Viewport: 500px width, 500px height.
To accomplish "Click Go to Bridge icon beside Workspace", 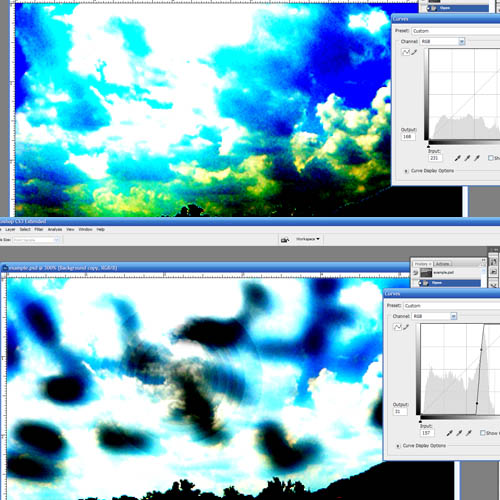I will pos(285,239).
